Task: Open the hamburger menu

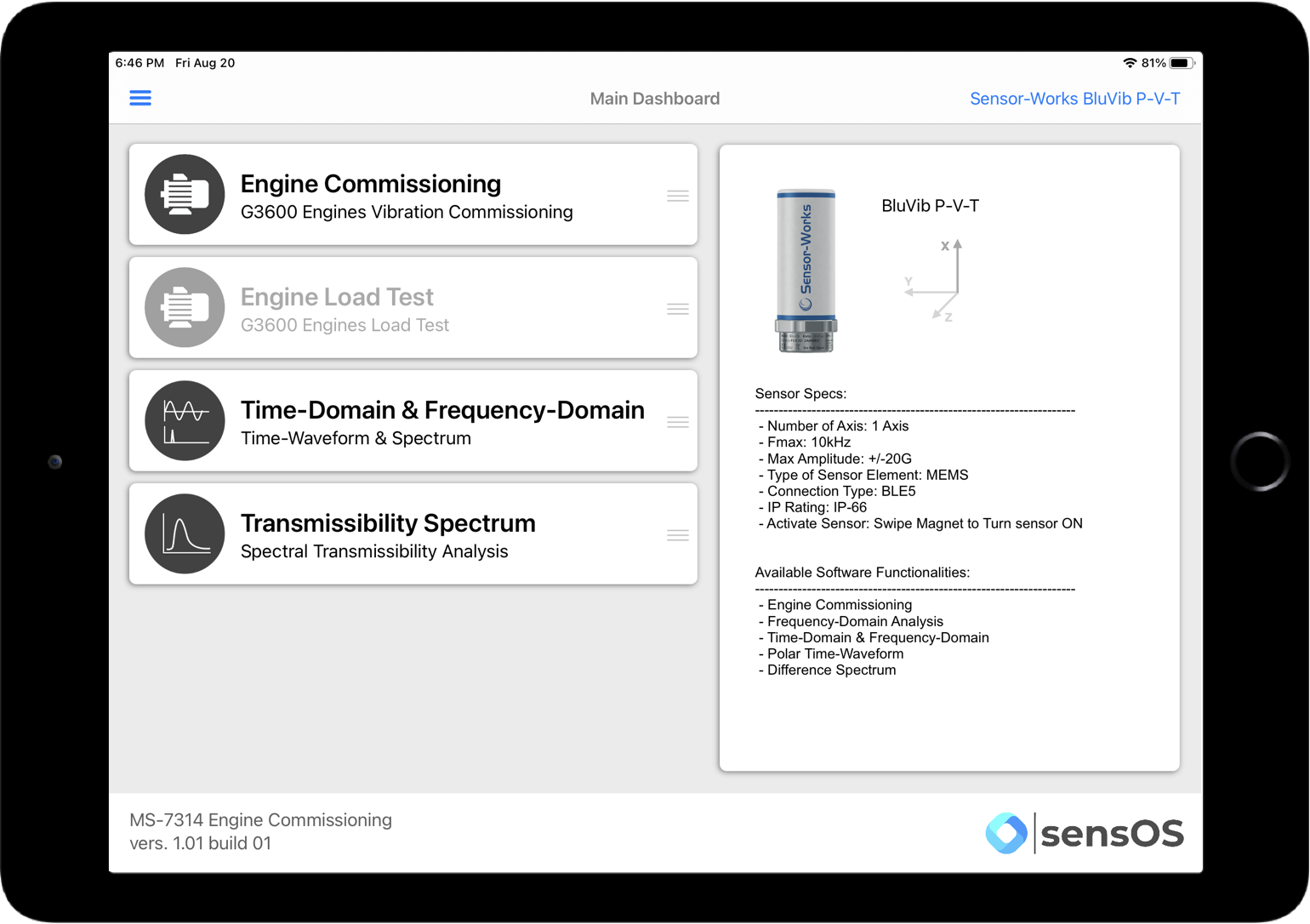Action: coord(140,99)
